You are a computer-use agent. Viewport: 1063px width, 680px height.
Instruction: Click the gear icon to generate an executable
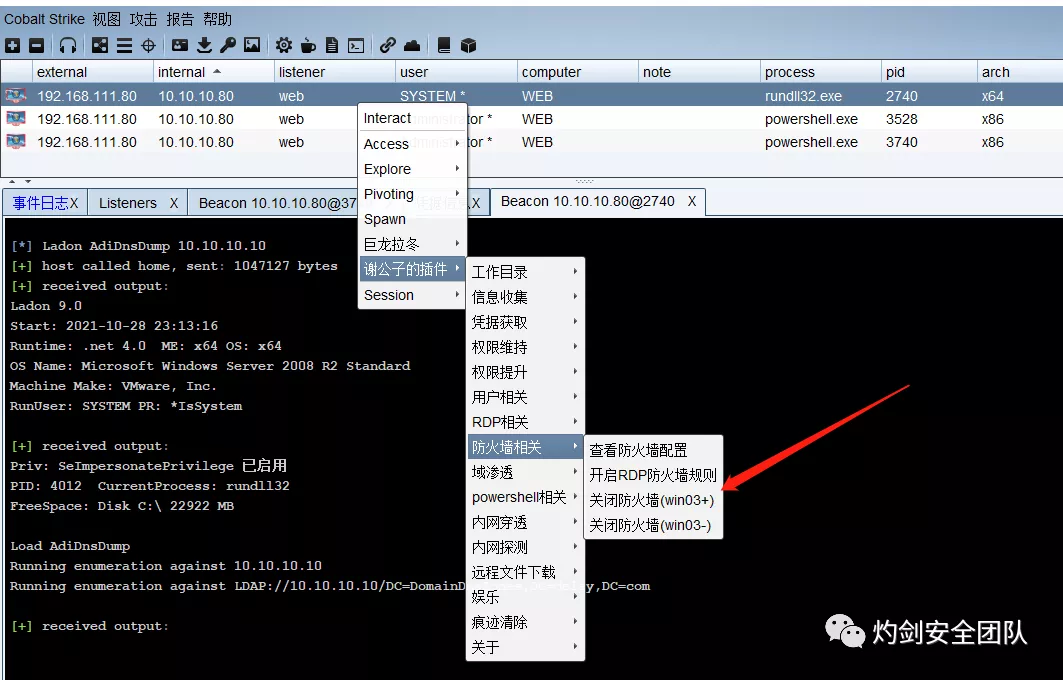click(283, 45)
